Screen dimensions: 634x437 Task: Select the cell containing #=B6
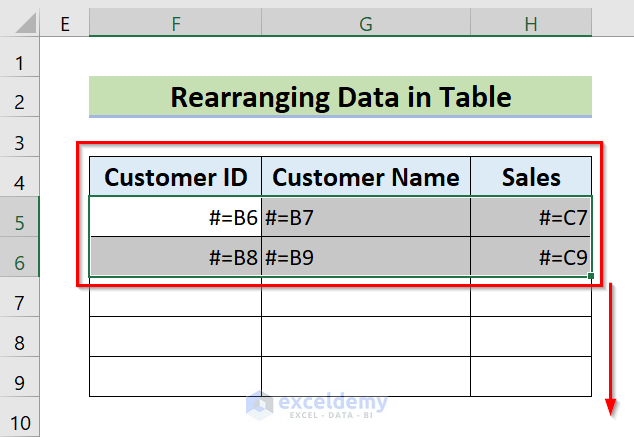coord(175,218)
